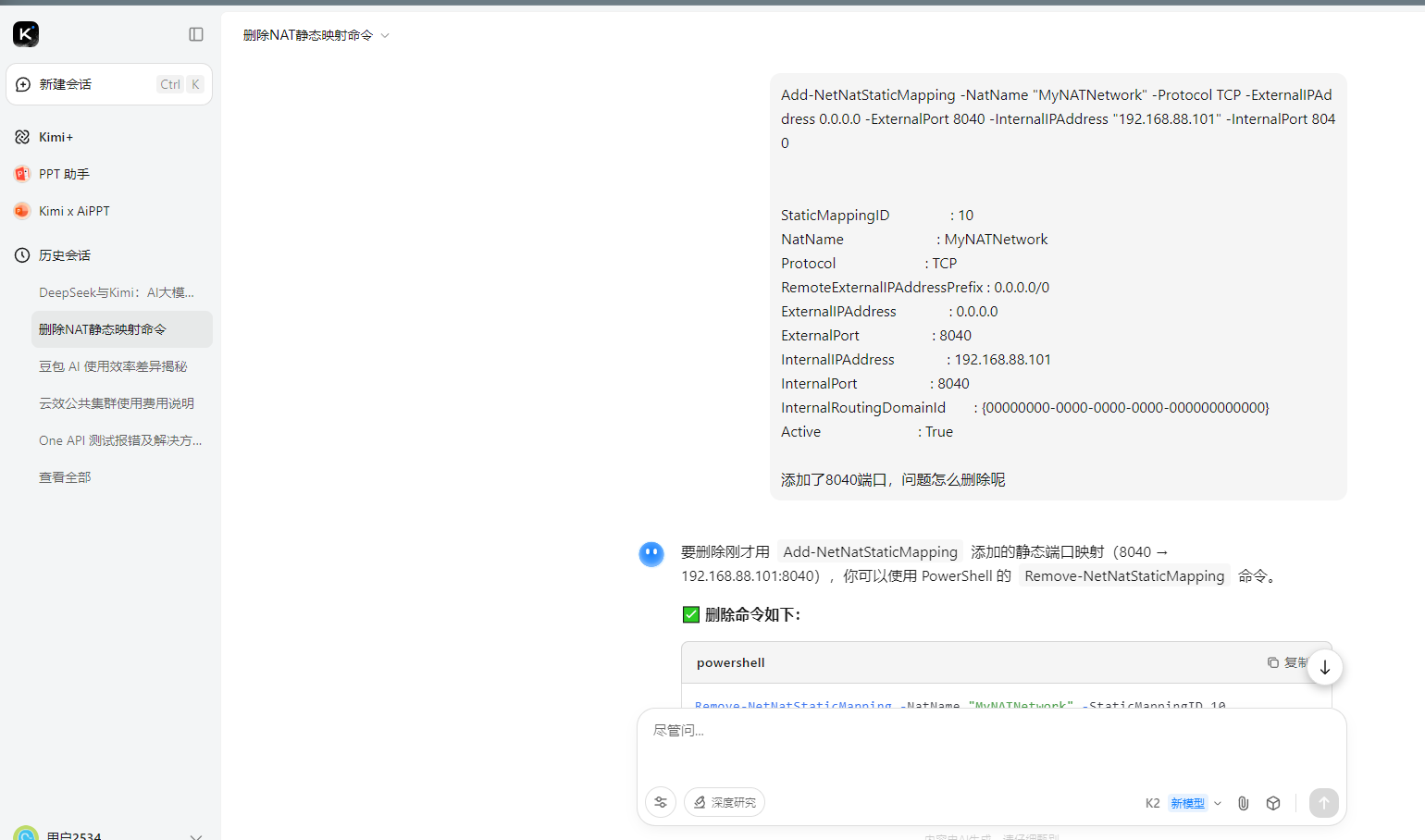Collapse the sidebar panel icon
Viewport: 1425px width, 840px height.
196,34
